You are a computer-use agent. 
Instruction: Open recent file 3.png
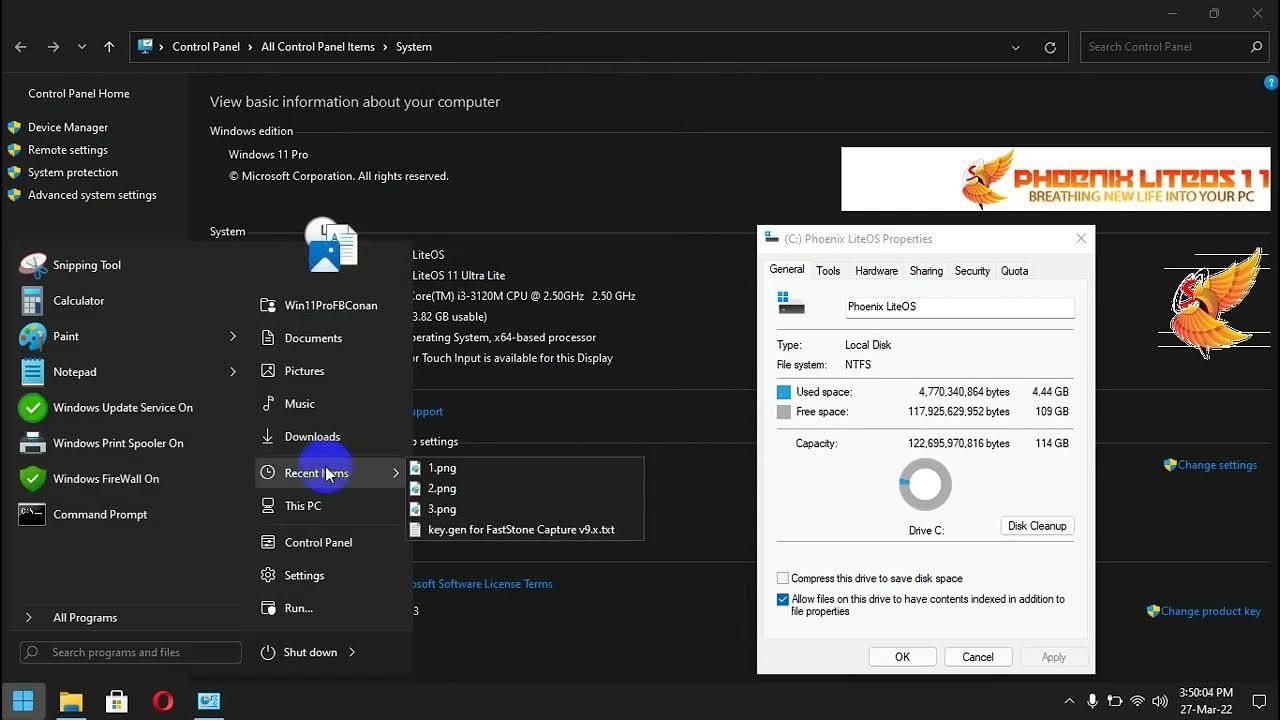click(x=442, y=509)
